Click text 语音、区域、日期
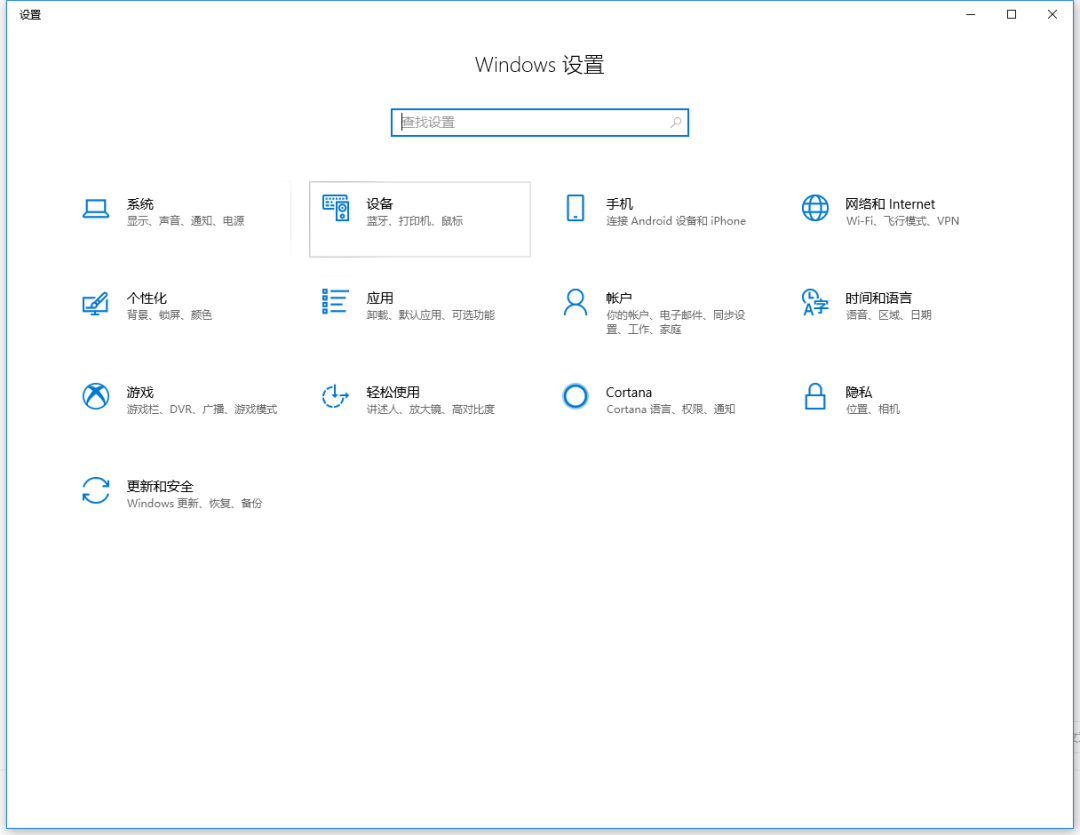Image resolution: width=1080 pixels, height=835 pixels. tap(889, 315)
